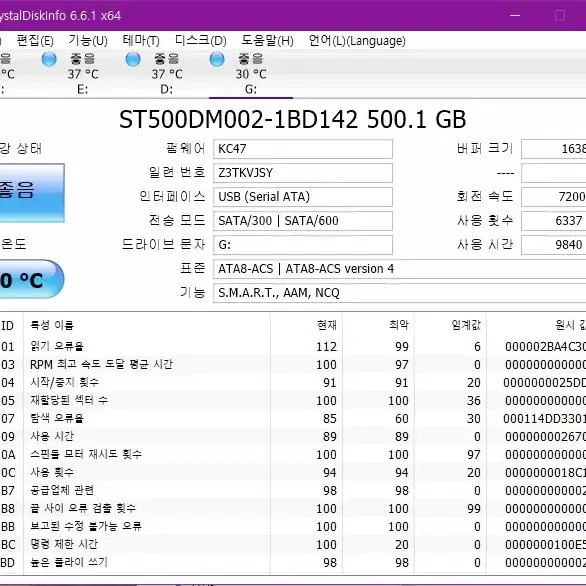Click the 임계값 column header
This screenshot has height=586, width=586.
tap(450, 325)
